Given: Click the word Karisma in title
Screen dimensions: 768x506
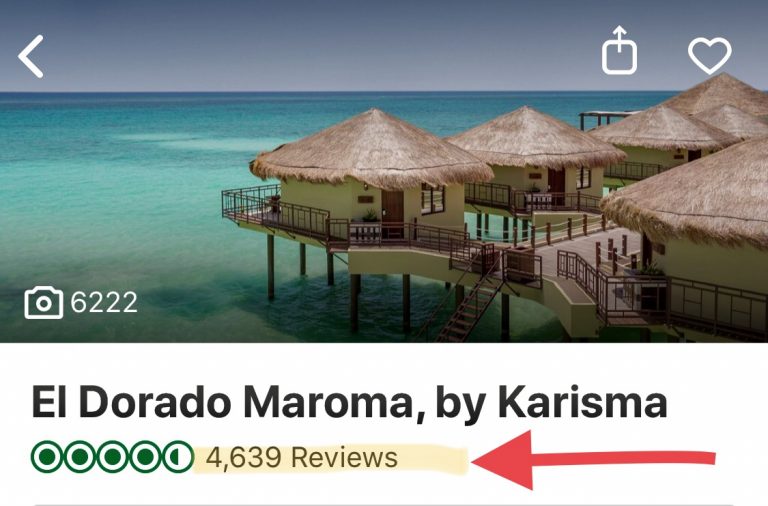Looking at the screenshot, I should [582, 403].
